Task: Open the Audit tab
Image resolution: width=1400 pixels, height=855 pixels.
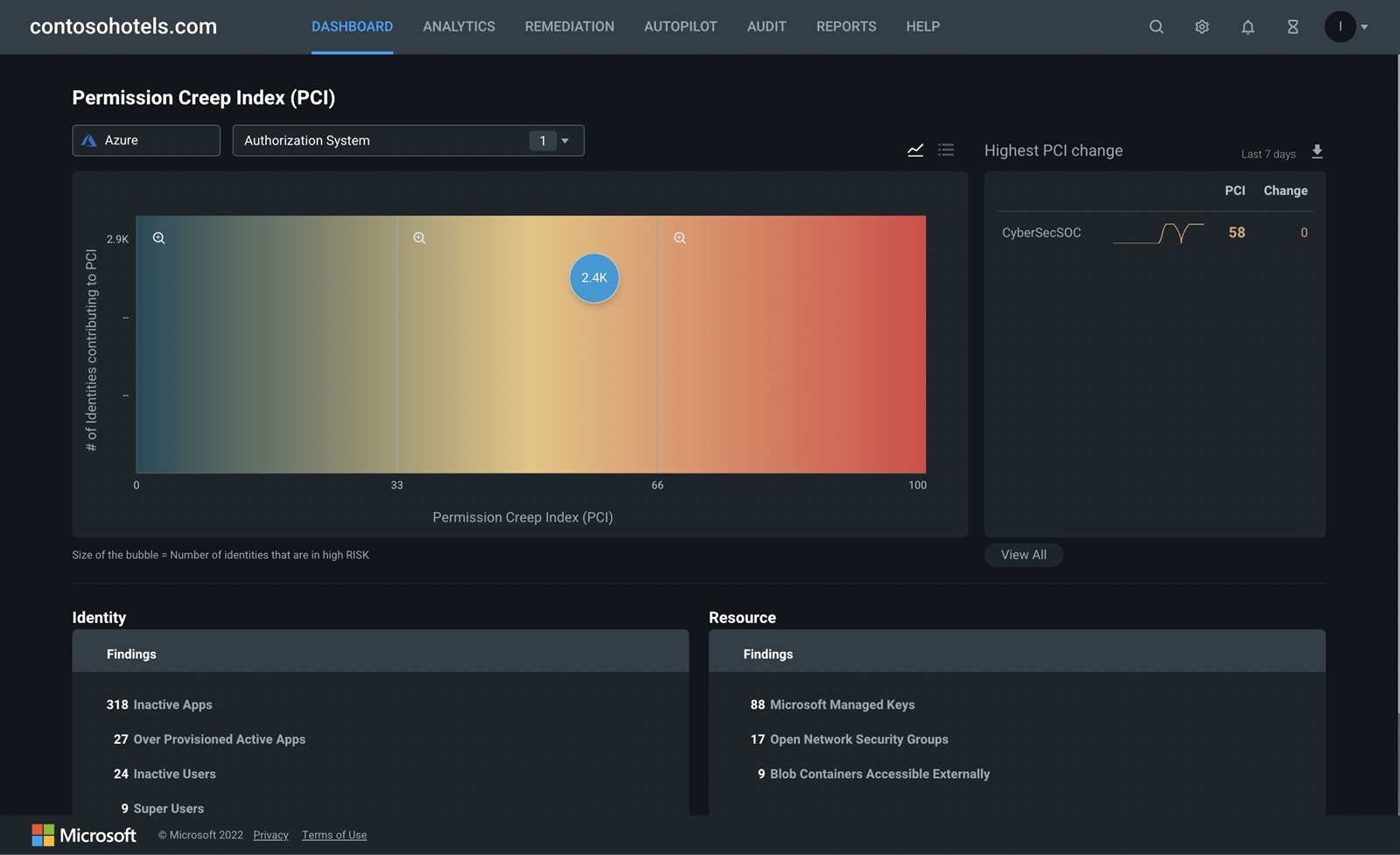Action: point(766,26)
